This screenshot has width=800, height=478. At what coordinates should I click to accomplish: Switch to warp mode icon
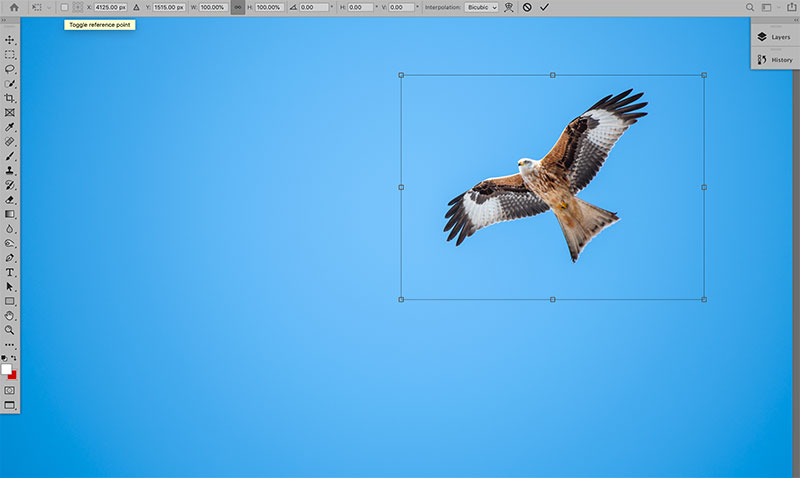click(509, 7)
